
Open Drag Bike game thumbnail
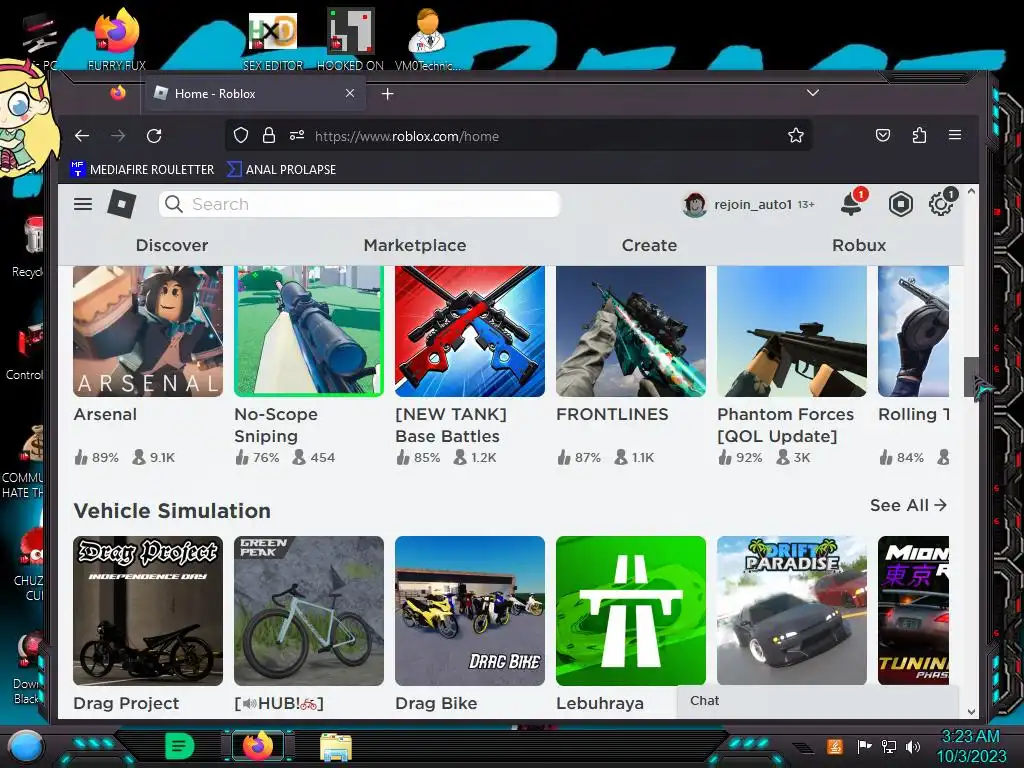point(470,611)
